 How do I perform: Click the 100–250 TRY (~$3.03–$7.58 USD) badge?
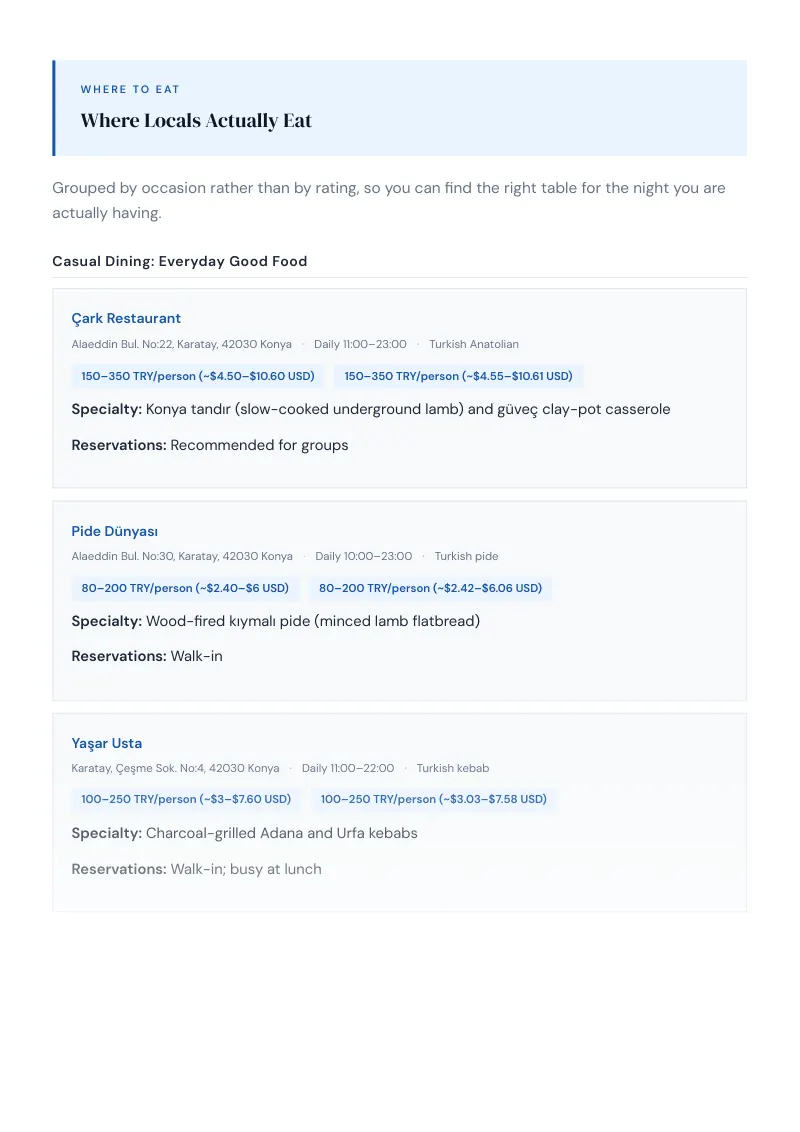coord(433,799)
